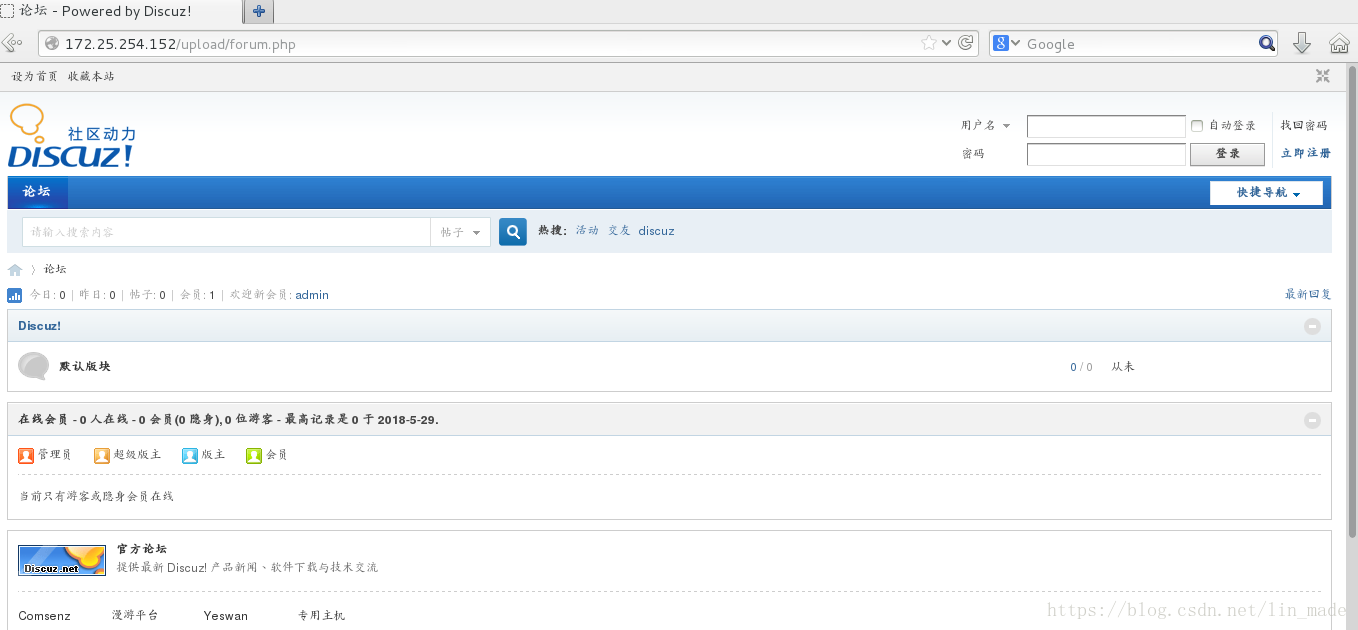This screenshot has width=1358, height=630.
Task: Click the 从未 last post text
Action: (1123, 367)
